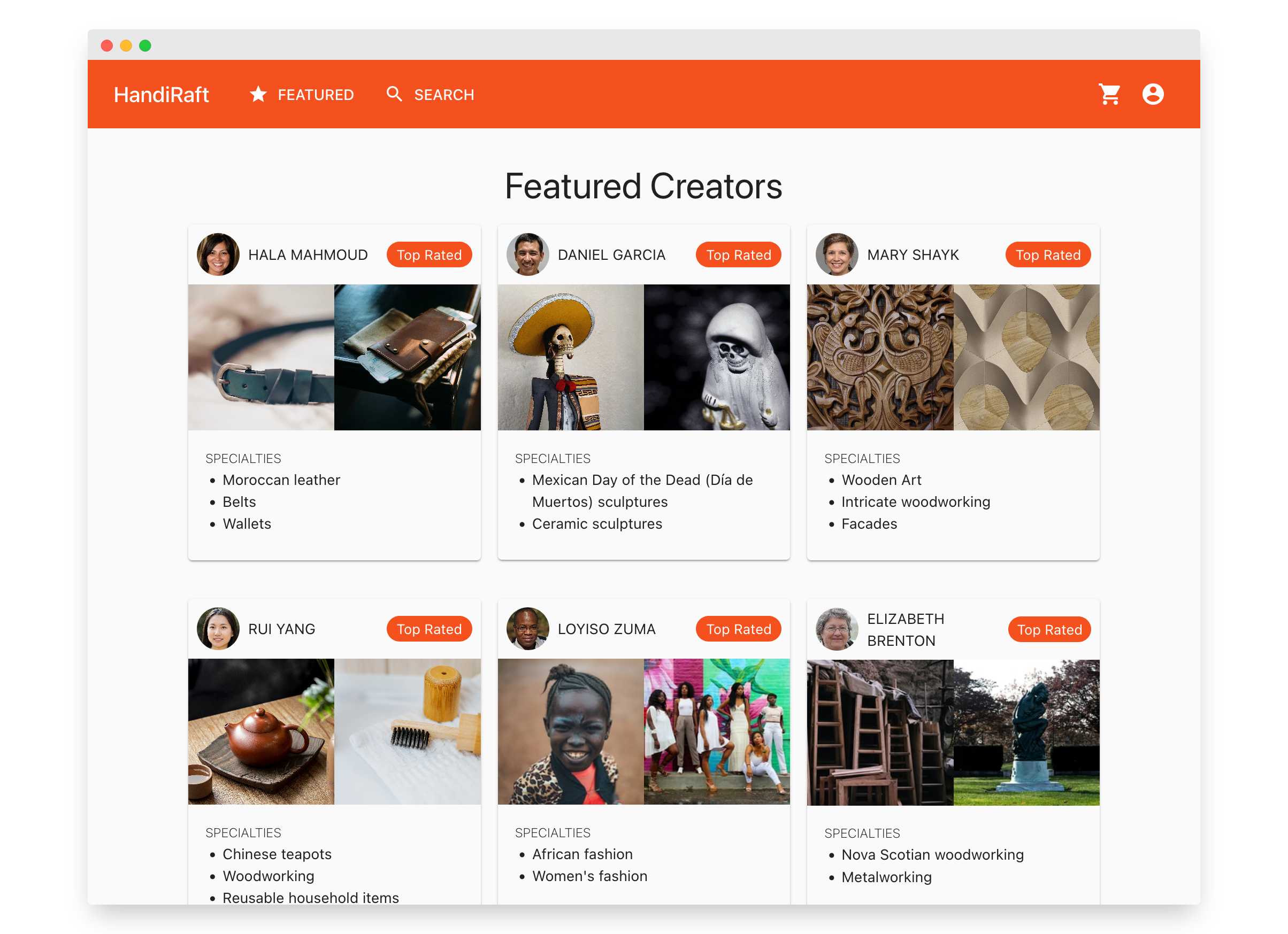
Task: Open the carved wooden art thumbnail
Action: (880, 357)
